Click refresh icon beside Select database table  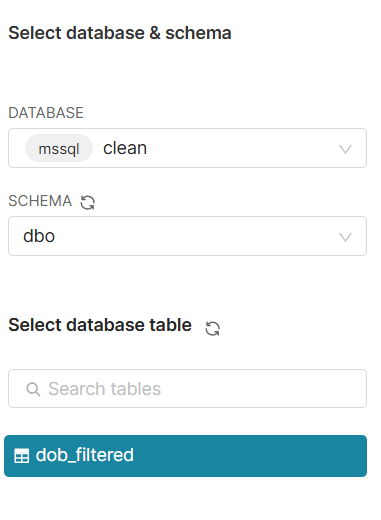tap(212, 328)
